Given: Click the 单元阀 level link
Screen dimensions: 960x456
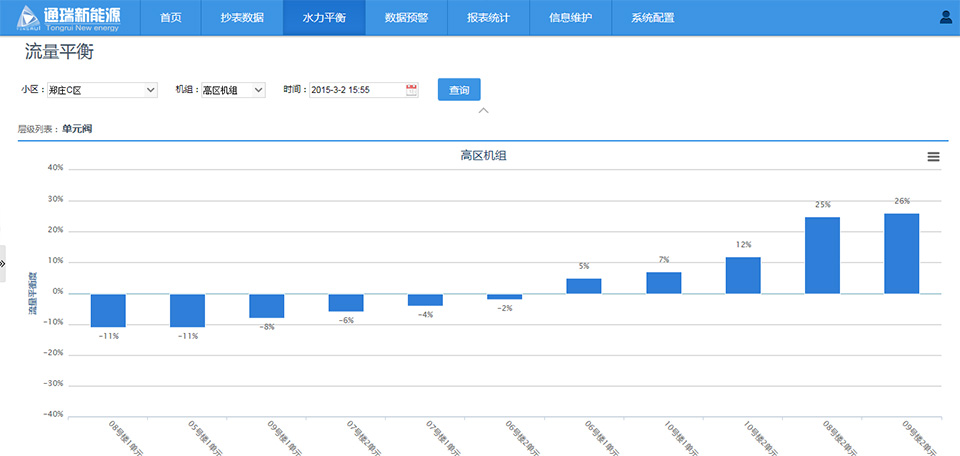Looking at the screenshot, I should coord(77,129).
